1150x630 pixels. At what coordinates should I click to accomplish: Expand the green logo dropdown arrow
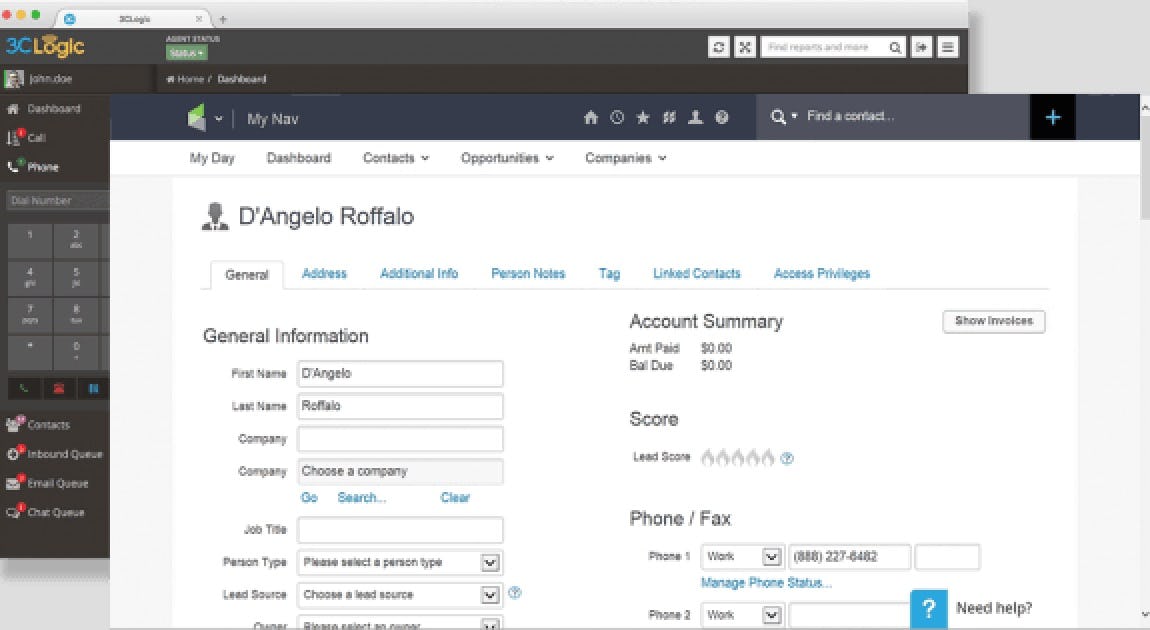[219, 118]
